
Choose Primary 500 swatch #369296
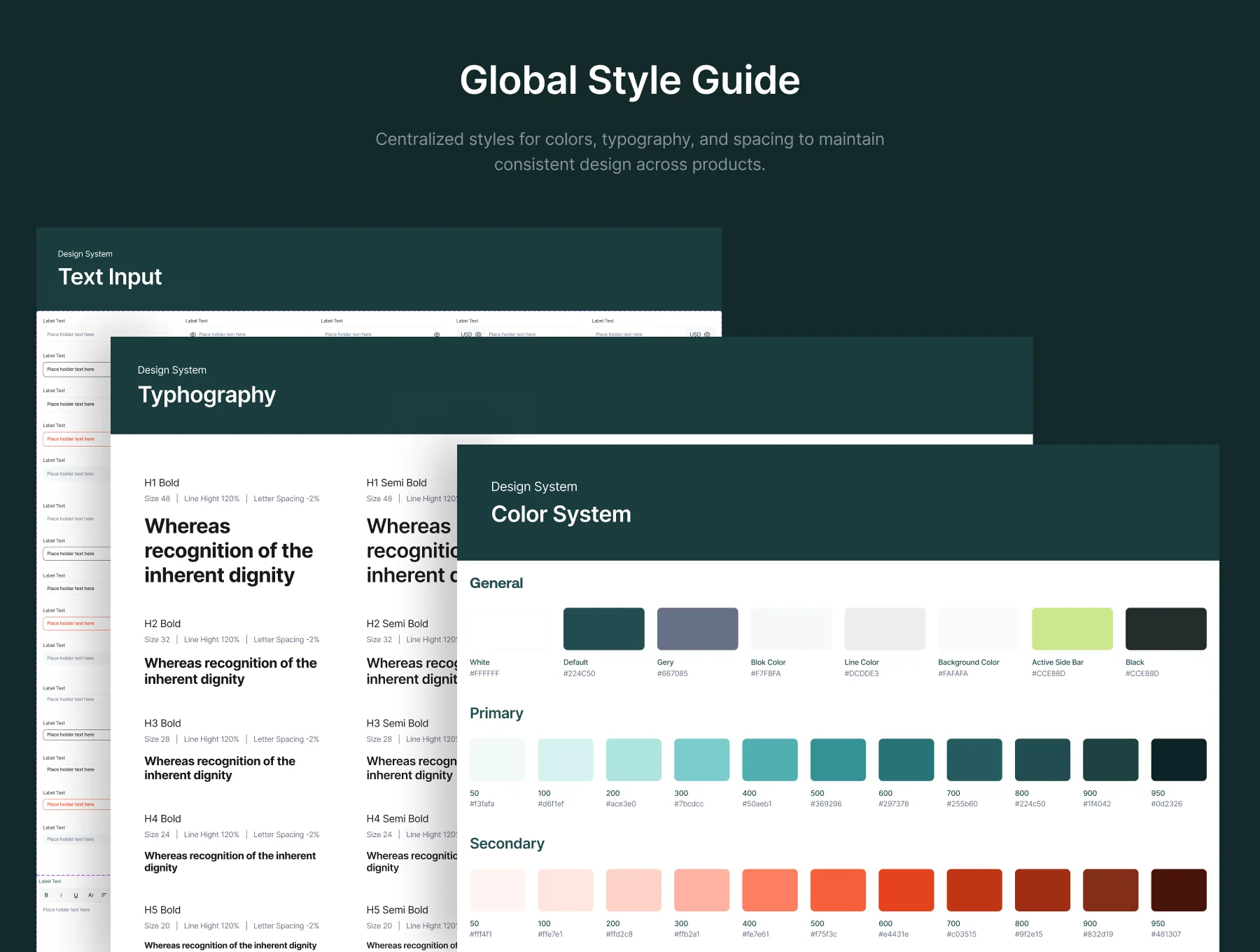(x=838, y=759)
